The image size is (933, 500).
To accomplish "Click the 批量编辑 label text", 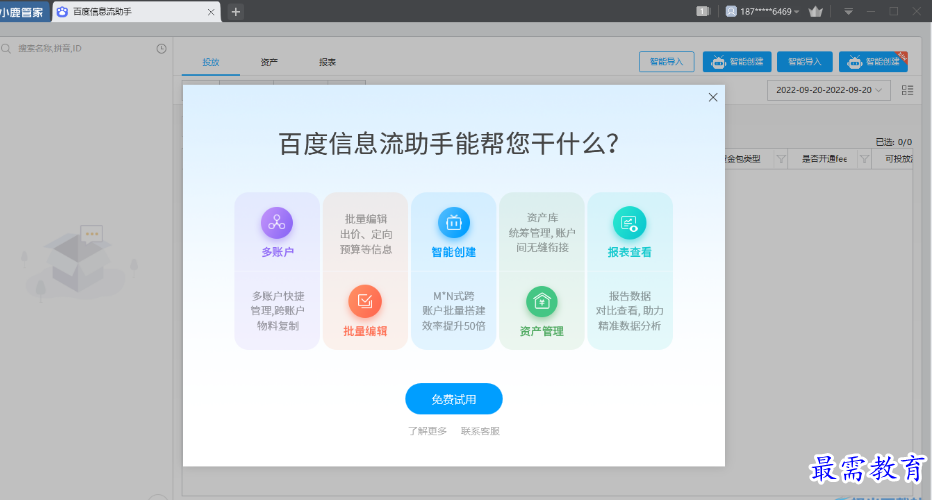I will (x=365, y=331).
